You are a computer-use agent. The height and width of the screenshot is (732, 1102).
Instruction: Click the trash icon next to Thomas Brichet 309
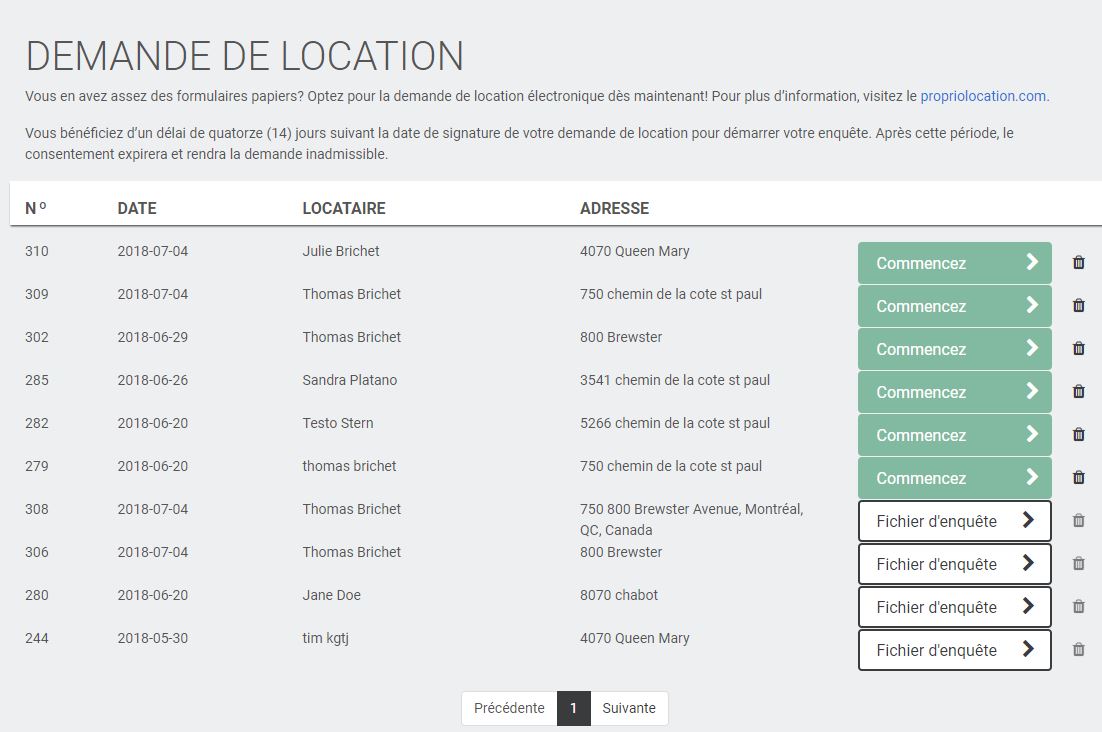click(x=1078, y=306)
